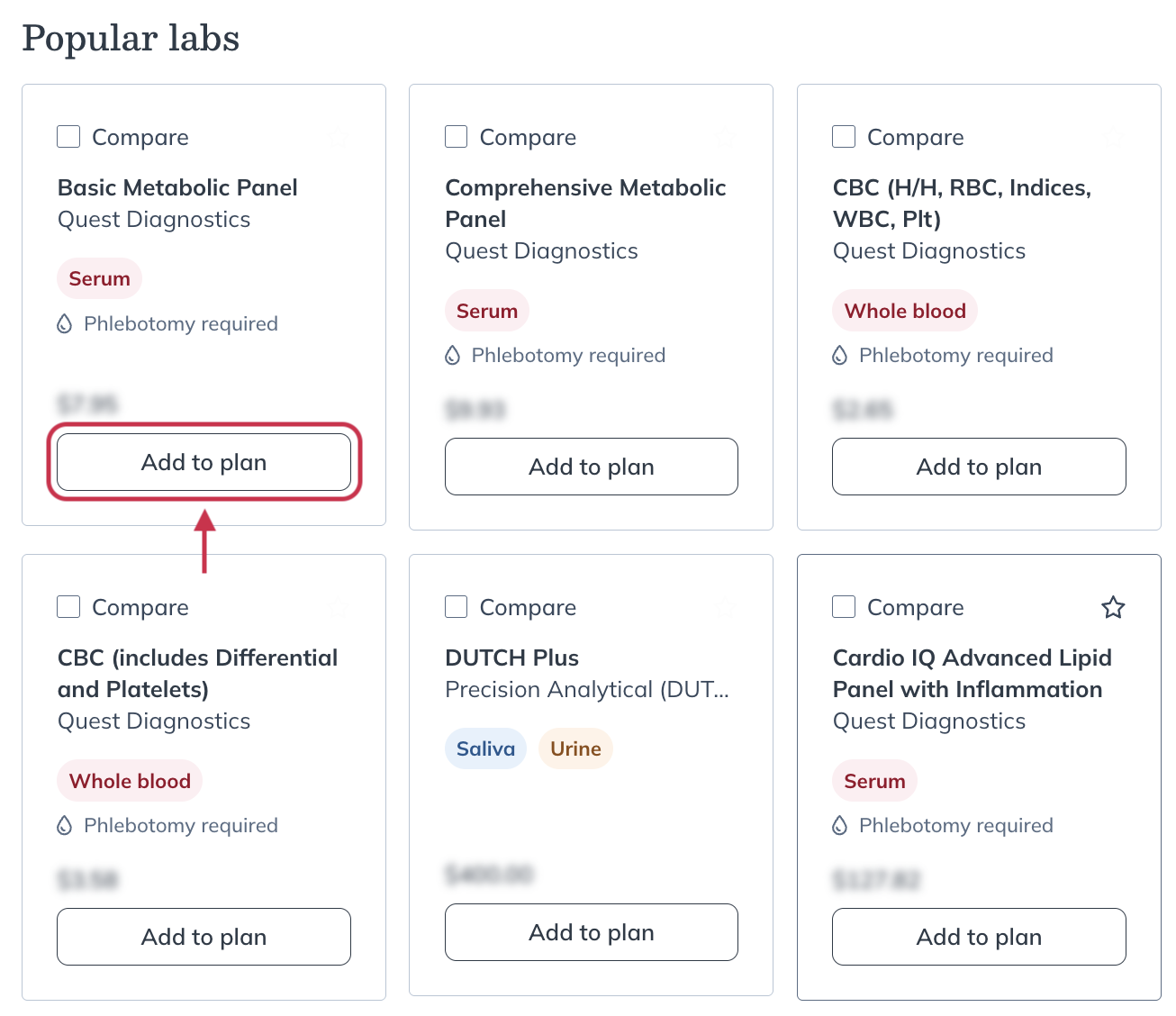Click the droplet icon on CBC (H/H, RBC) card
Screen dimensions: 1176x1016
[x=839, y=355]
